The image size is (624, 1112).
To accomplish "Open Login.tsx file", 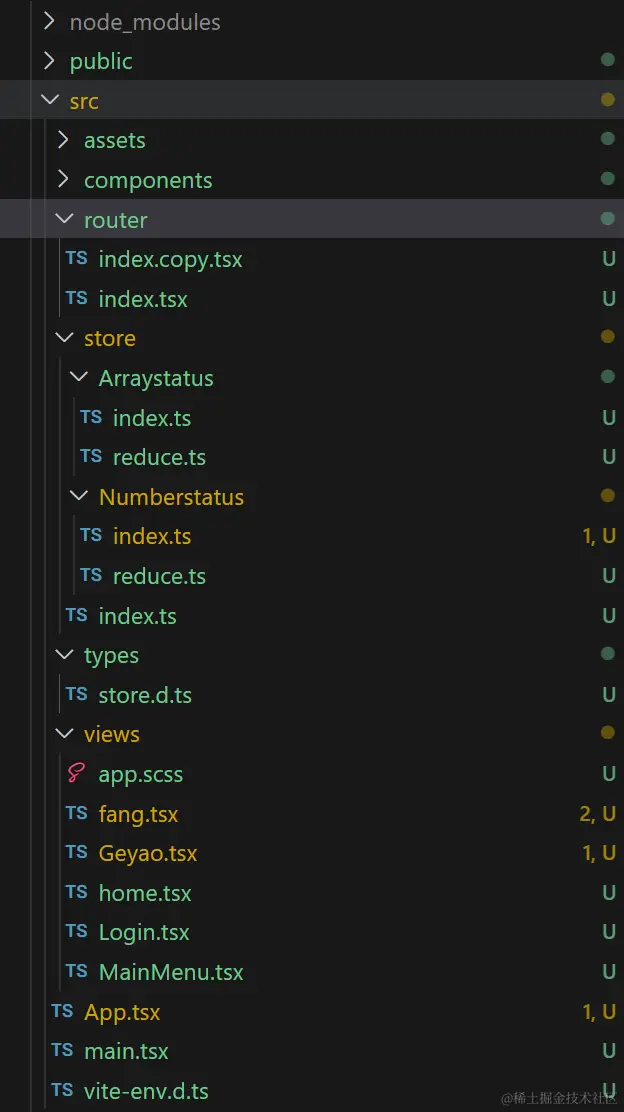I will tap(144, 933).
